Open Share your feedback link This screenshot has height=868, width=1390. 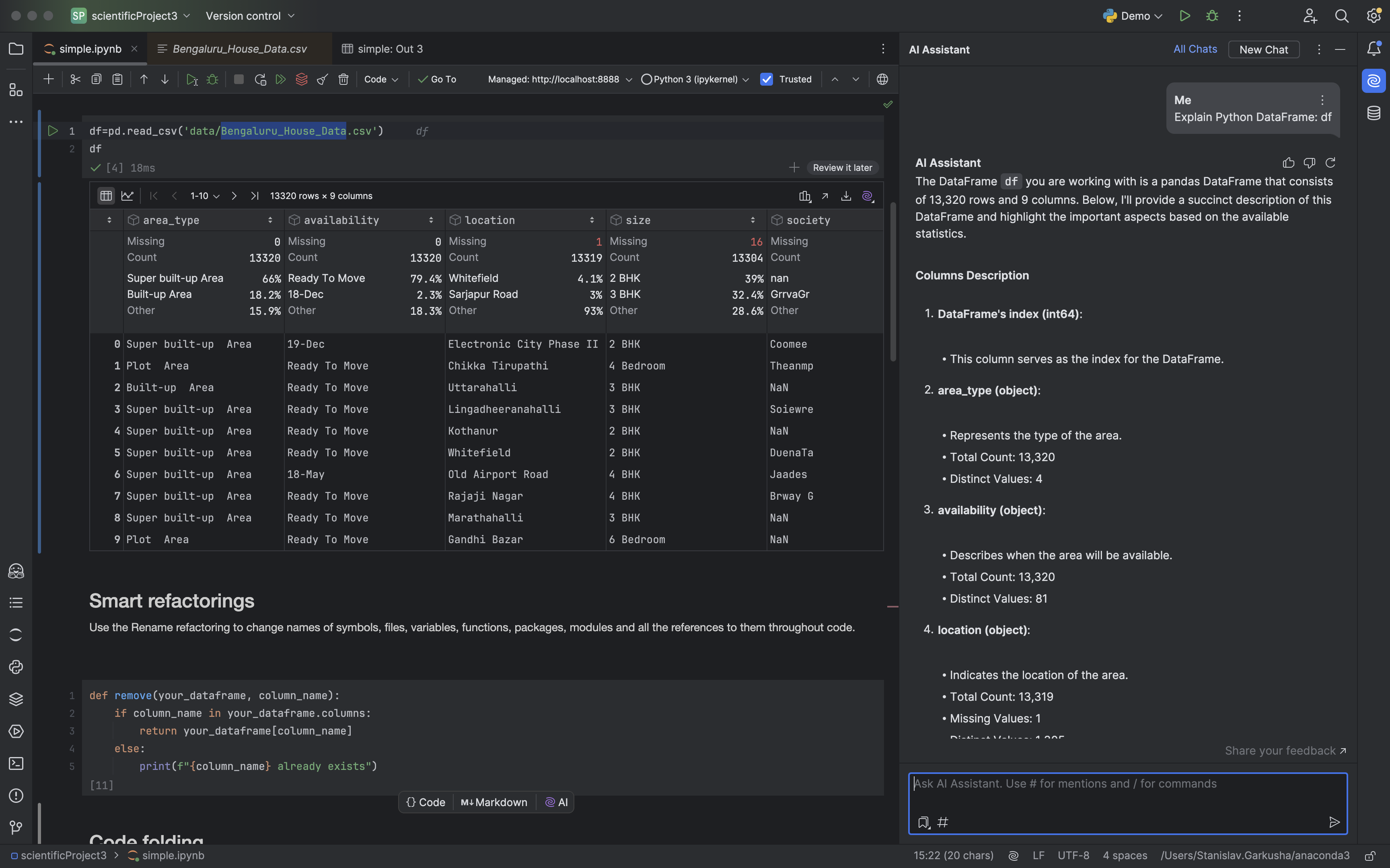pyautogui.click(x=1285, y=750)
